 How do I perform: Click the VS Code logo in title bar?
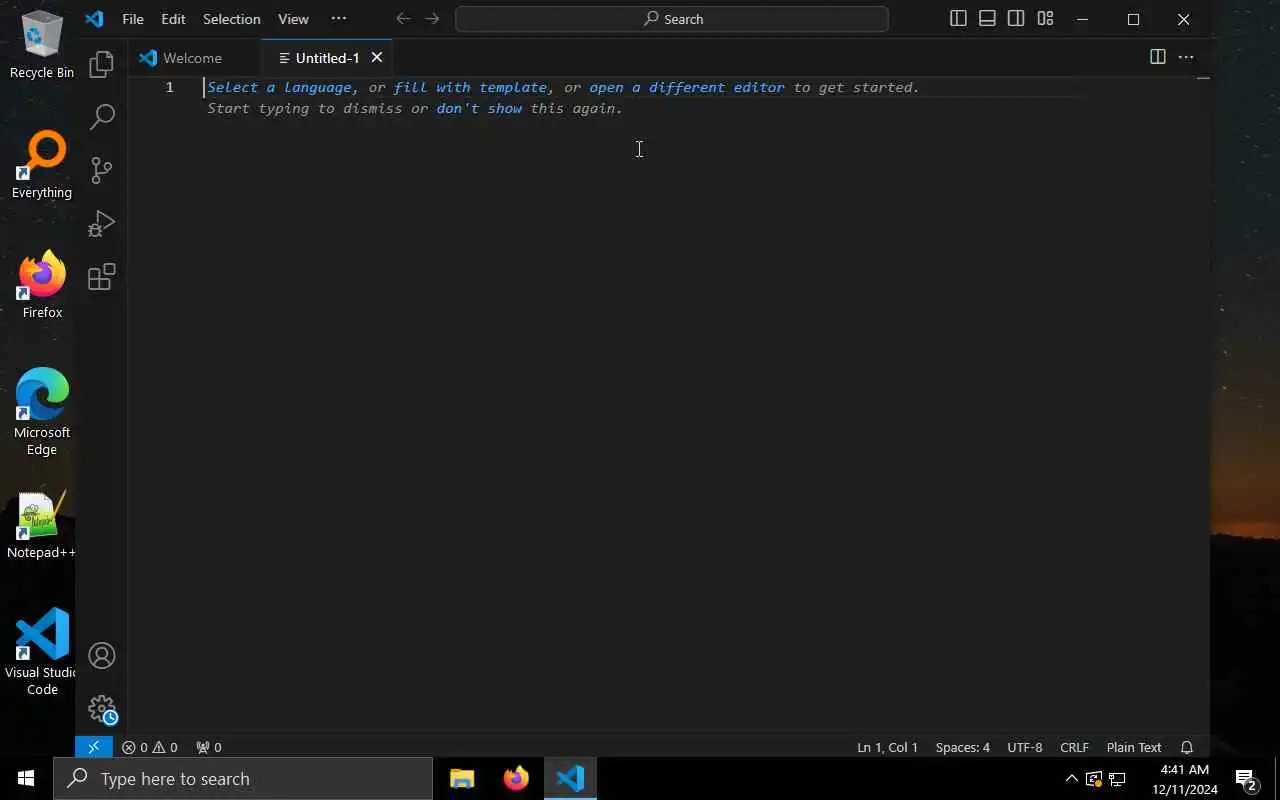94,18
